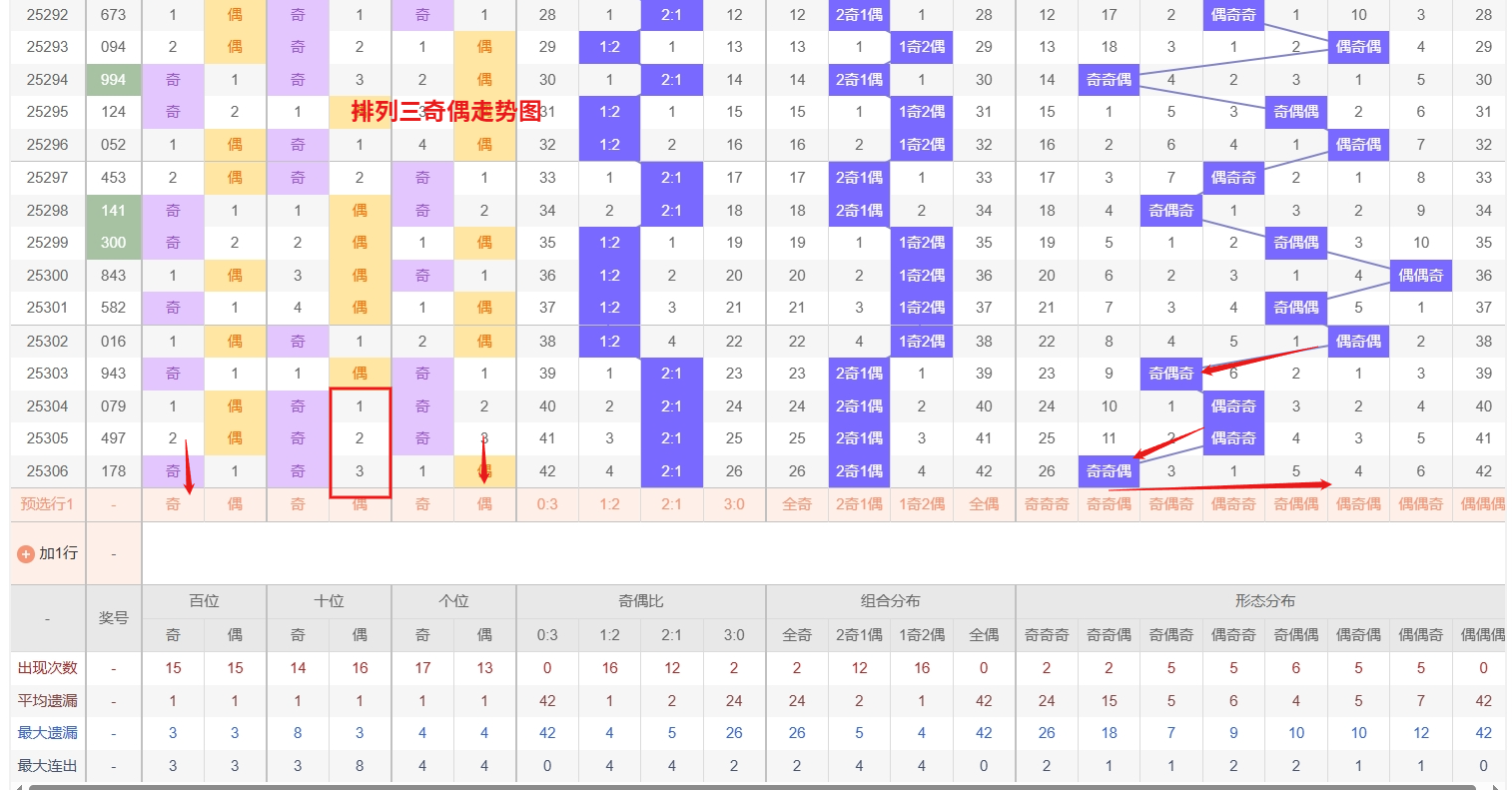The height and width of the screenshot is (790, 1512).
Task: Pick 全偶 in the 预选行1 row
Action: click(984, 504)
